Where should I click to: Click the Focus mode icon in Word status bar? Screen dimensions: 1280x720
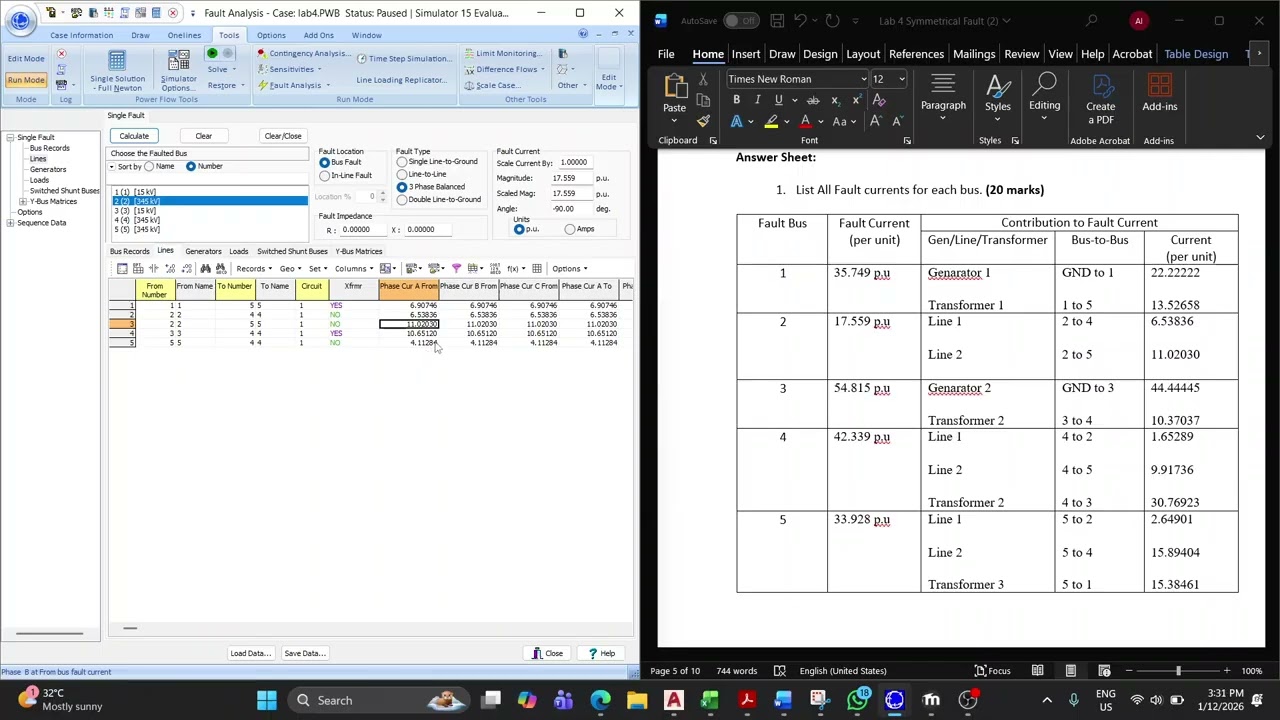click(x=992, y=671)
